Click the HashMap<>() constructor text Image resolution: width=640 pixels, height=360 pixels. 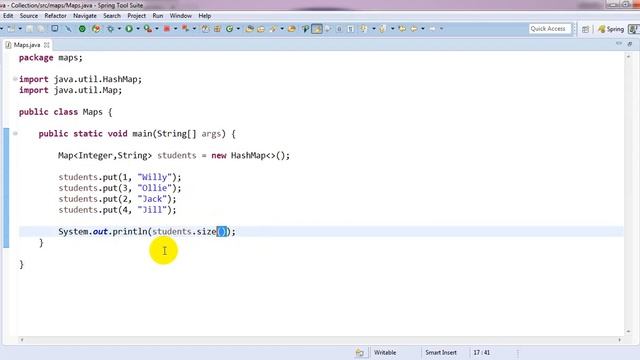pos(258,156)
